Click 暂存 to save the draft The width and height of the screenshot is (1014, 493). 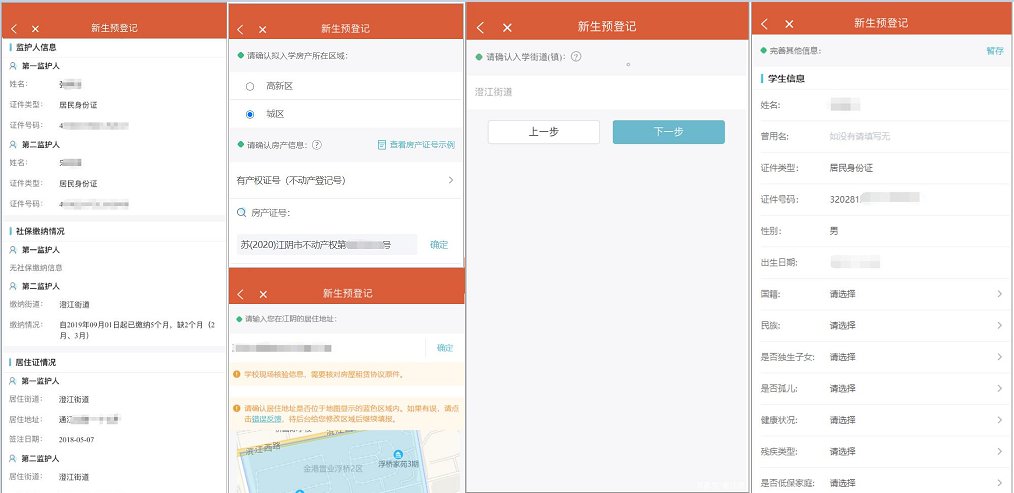(994, 50)
